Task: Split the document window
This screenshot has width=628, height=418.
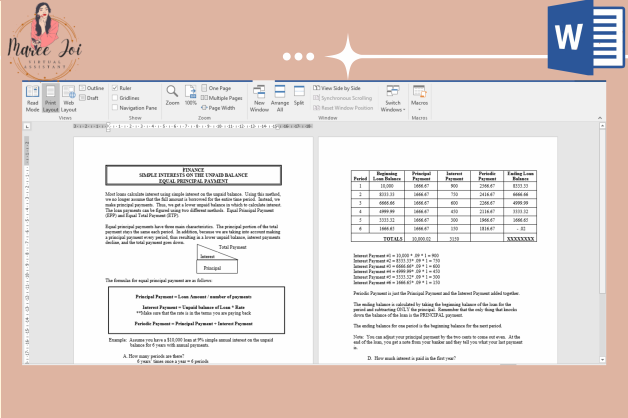Action: point(299,95)
